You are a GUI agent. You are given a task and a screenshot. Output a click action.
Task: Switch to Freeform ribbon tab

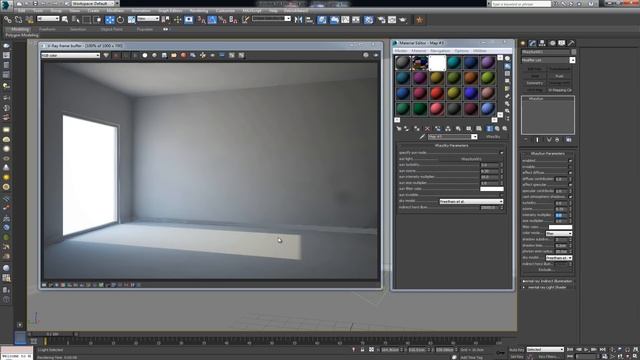click(x=47, y=29)
